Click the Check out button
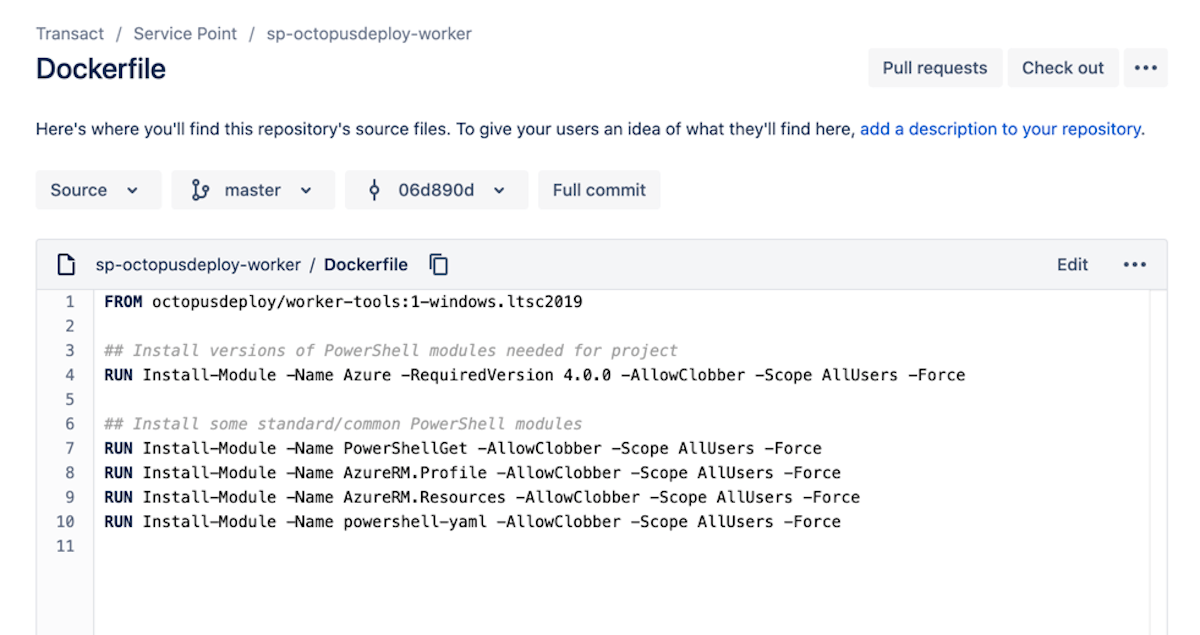The height and width of the screenshot is (635, 1200). coord(1063,67)
